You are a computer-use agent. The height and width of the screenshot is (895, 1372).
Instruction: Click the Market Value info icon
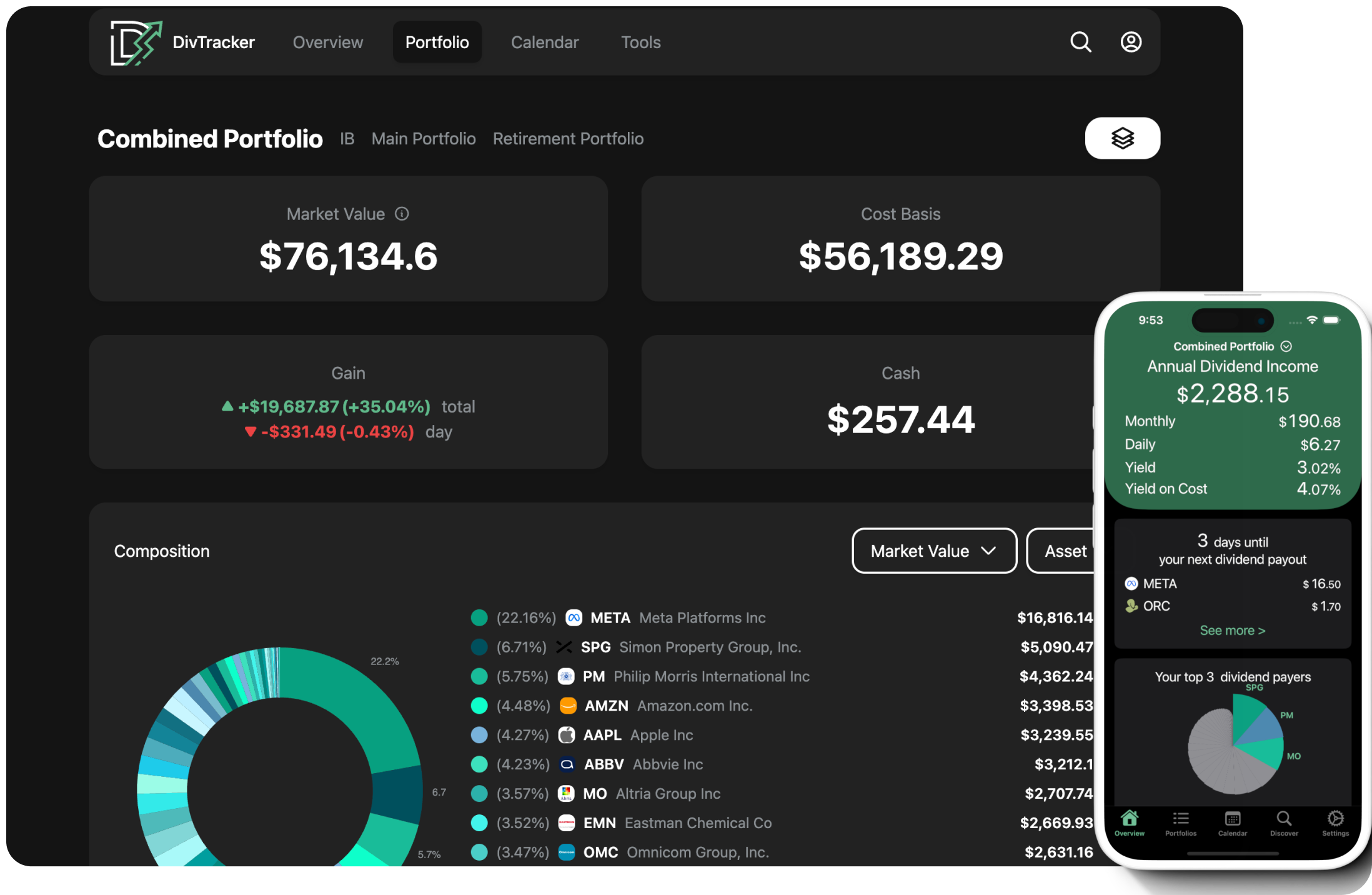coord(402,214)
